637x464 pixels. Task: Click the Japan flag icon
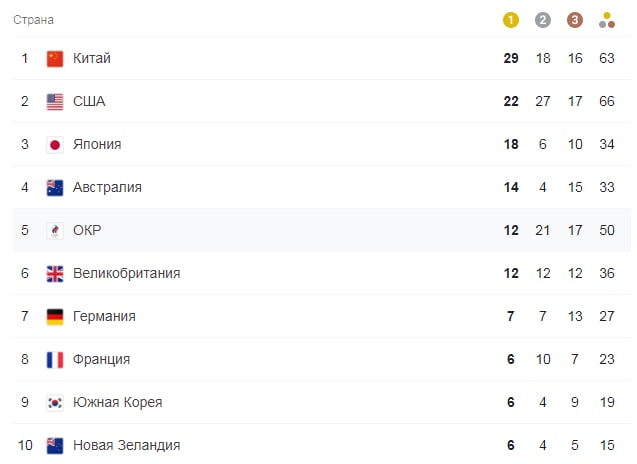click(x=55, y=145)
